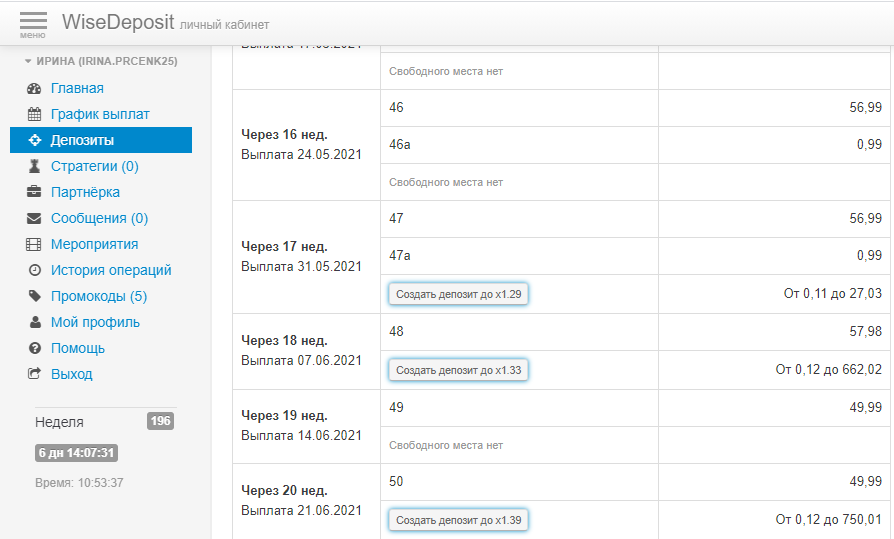The height and width of the screenshot is (539, 894).
Task: Click the week number 196 badge
Action: (x=160, y=421)
